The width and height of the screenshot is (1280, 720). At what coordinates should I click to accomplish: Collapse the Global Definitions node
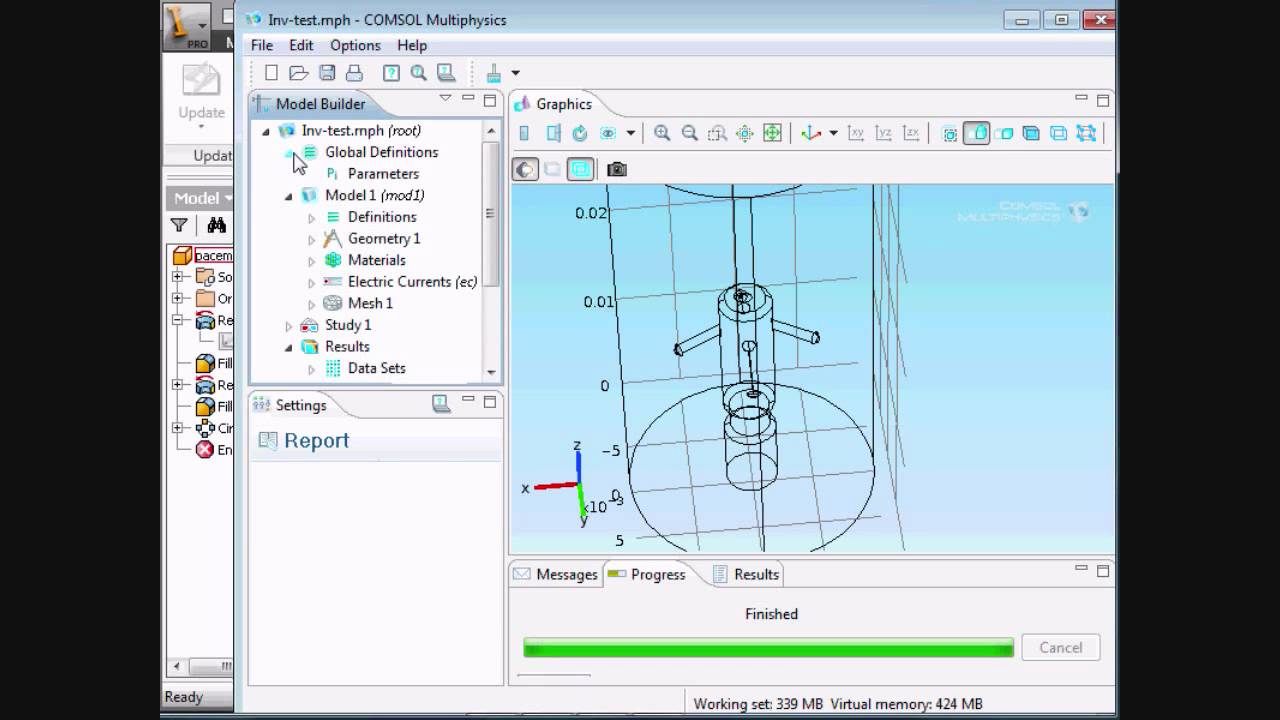pyautogui.click(x=289, y=153)
